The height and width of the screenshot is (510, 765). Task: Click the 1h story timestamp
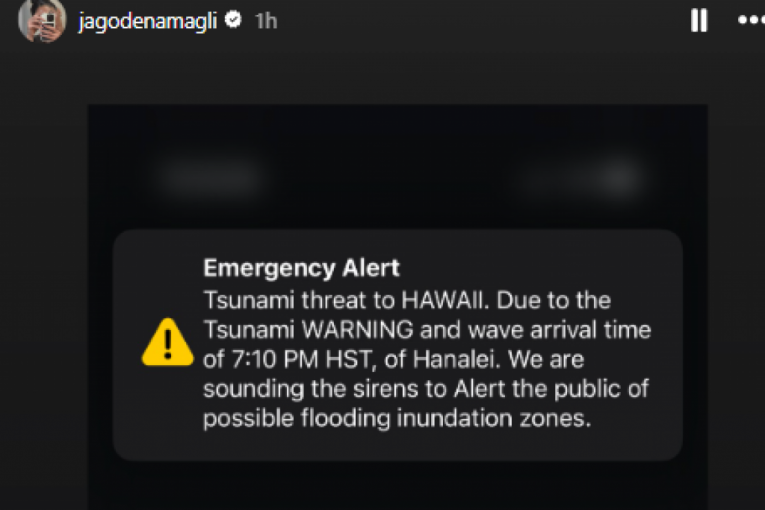[265, 21]
